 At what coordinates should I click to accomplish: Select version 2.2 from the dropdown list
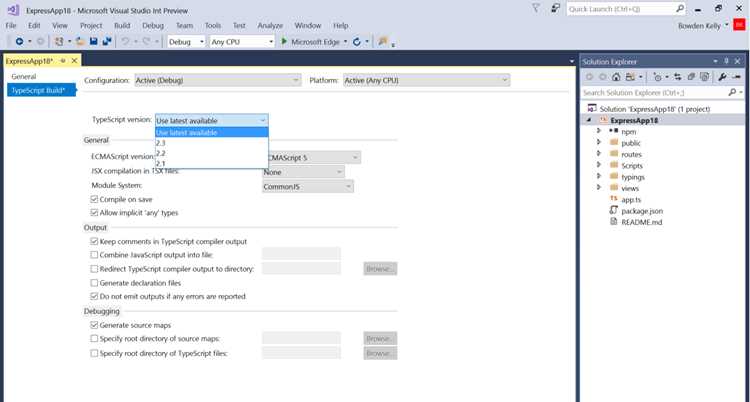pyautogui.click(x=211, y=153)
